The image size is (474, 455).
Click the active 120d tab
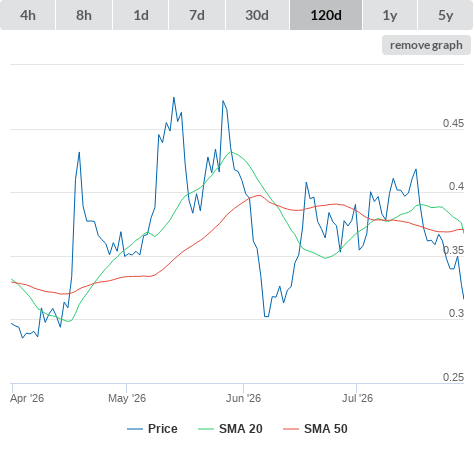coord(326,15)
